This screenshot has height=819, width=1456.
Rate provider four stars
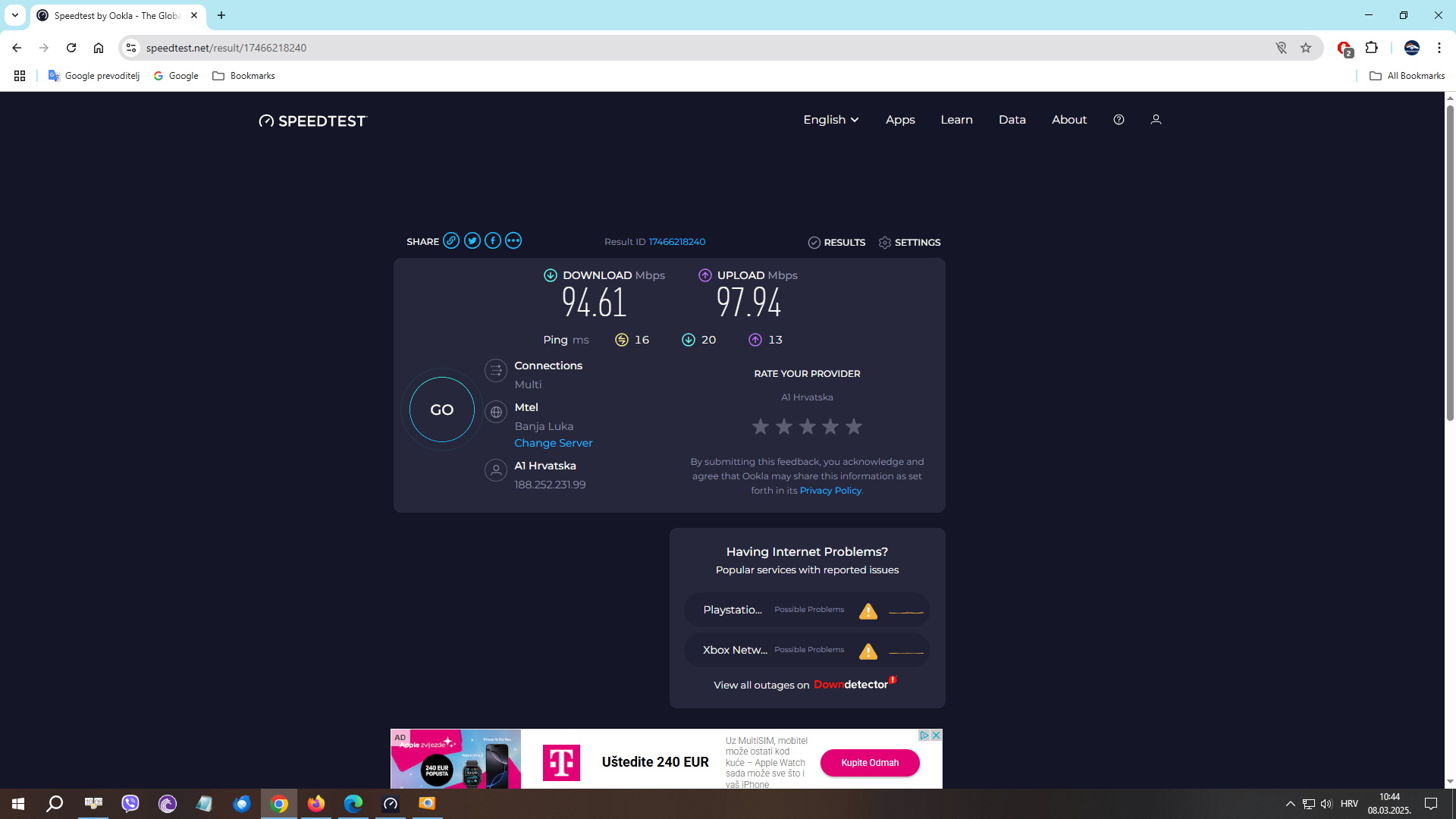(830, 426)
